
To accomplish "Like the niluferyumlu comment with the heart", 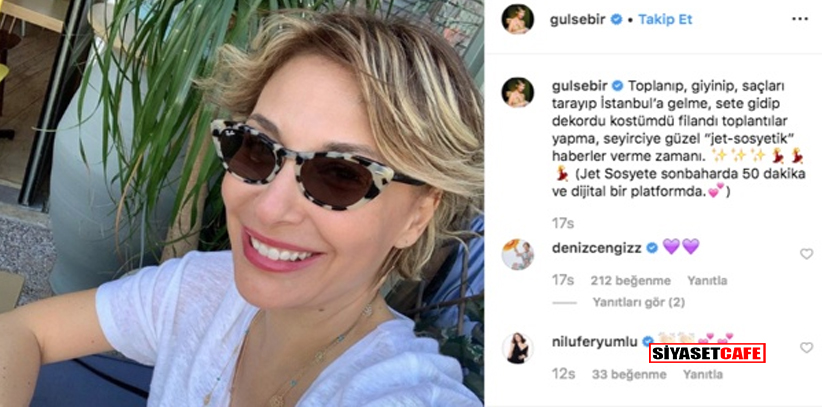I will click(x=806, y=348).
